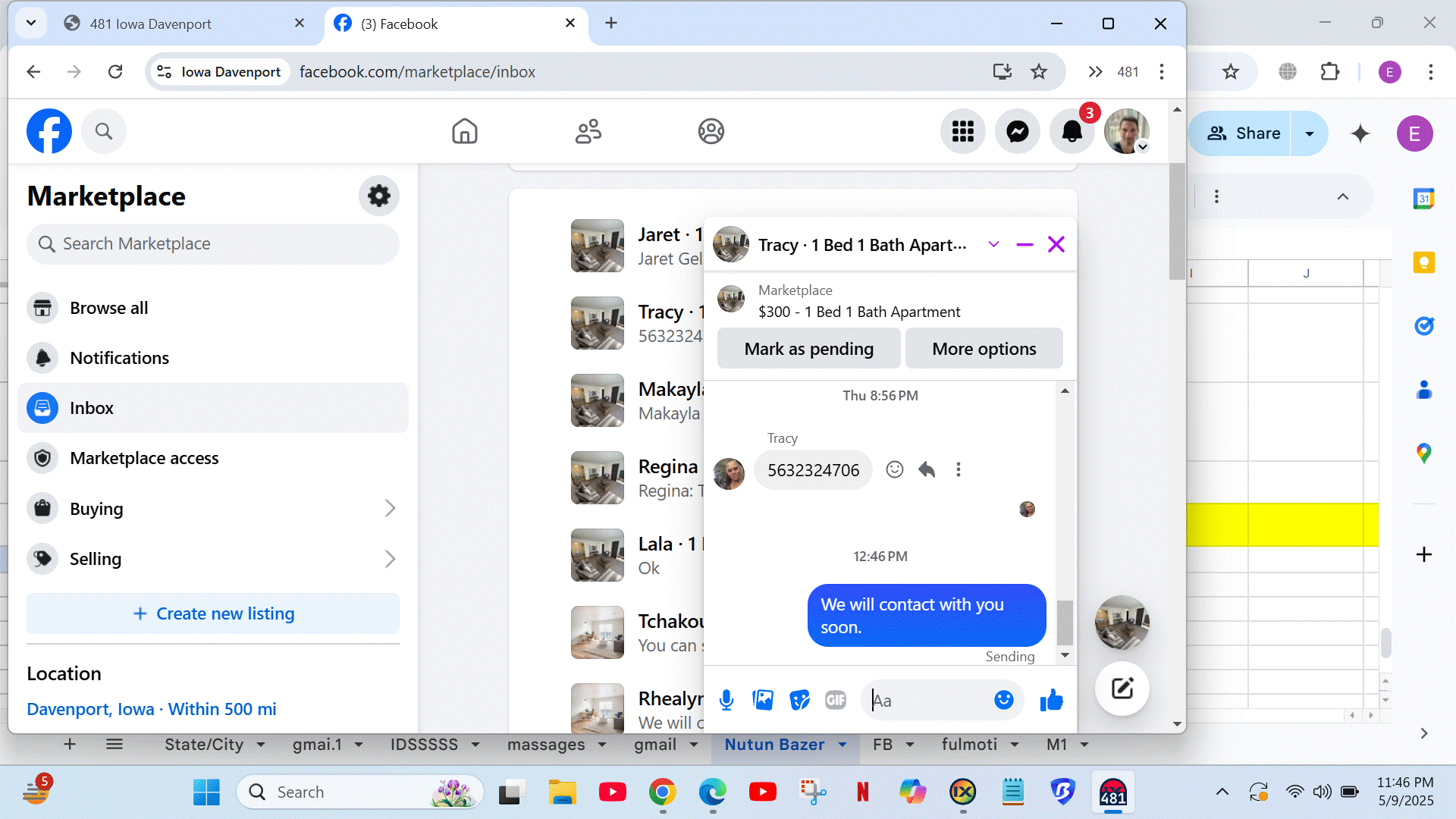Expand the Buying section
Viewport: 1456px width, 819px height.
pyautogui.click(x=390, y=509)
